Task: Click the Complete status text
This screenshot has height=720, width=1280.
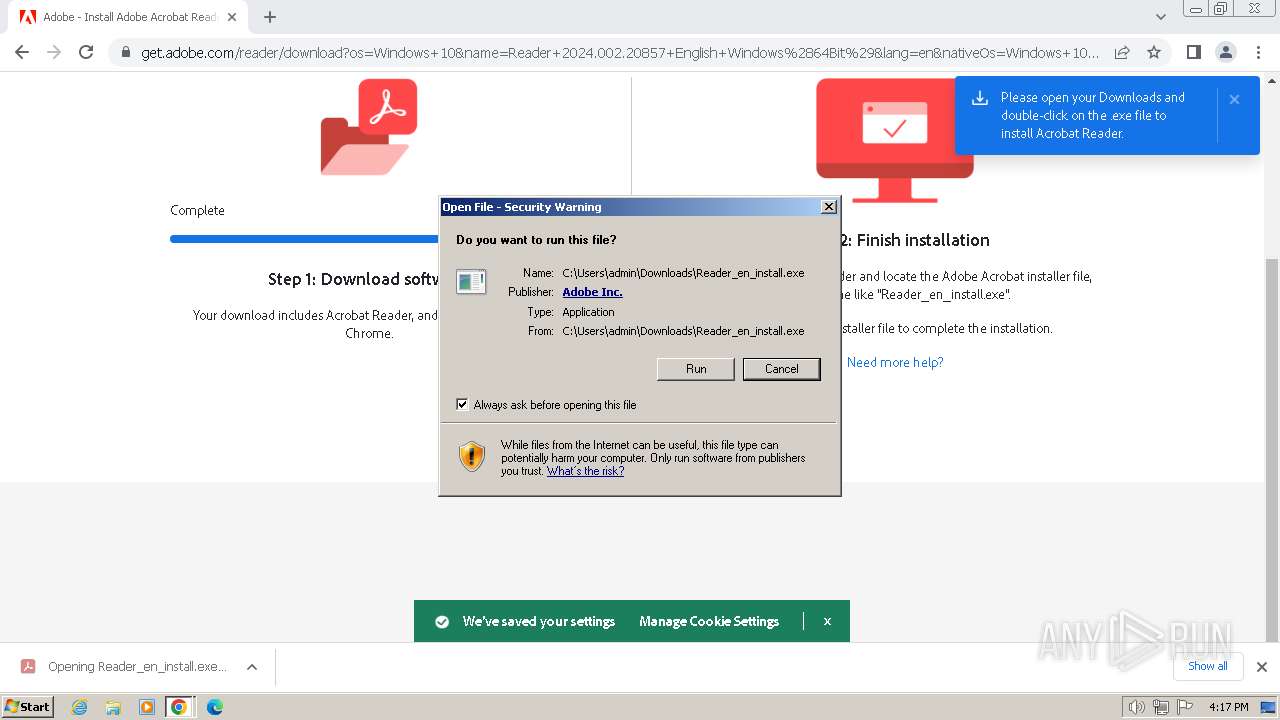Action: 197,210
